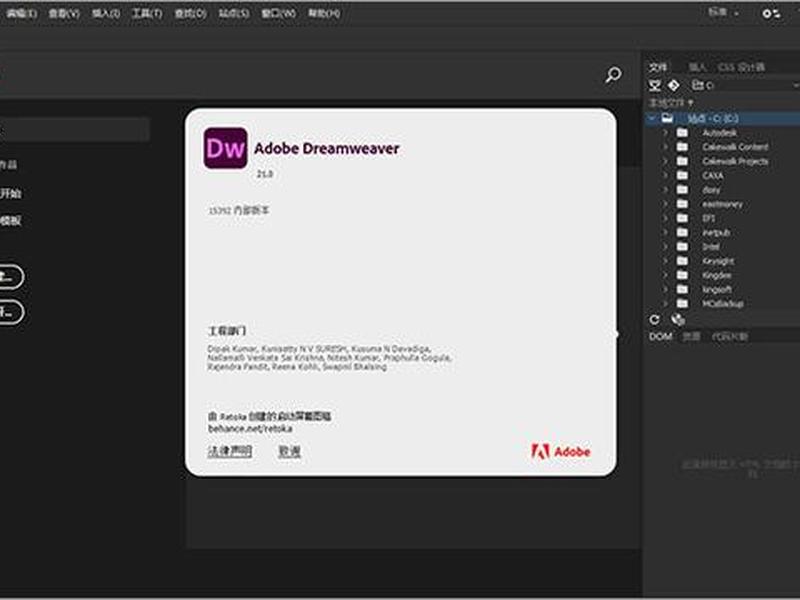The width and height of the screenshot is (800, 600).
Task: Click the 开始 item in left sidebar
Action: coord(11,193)
